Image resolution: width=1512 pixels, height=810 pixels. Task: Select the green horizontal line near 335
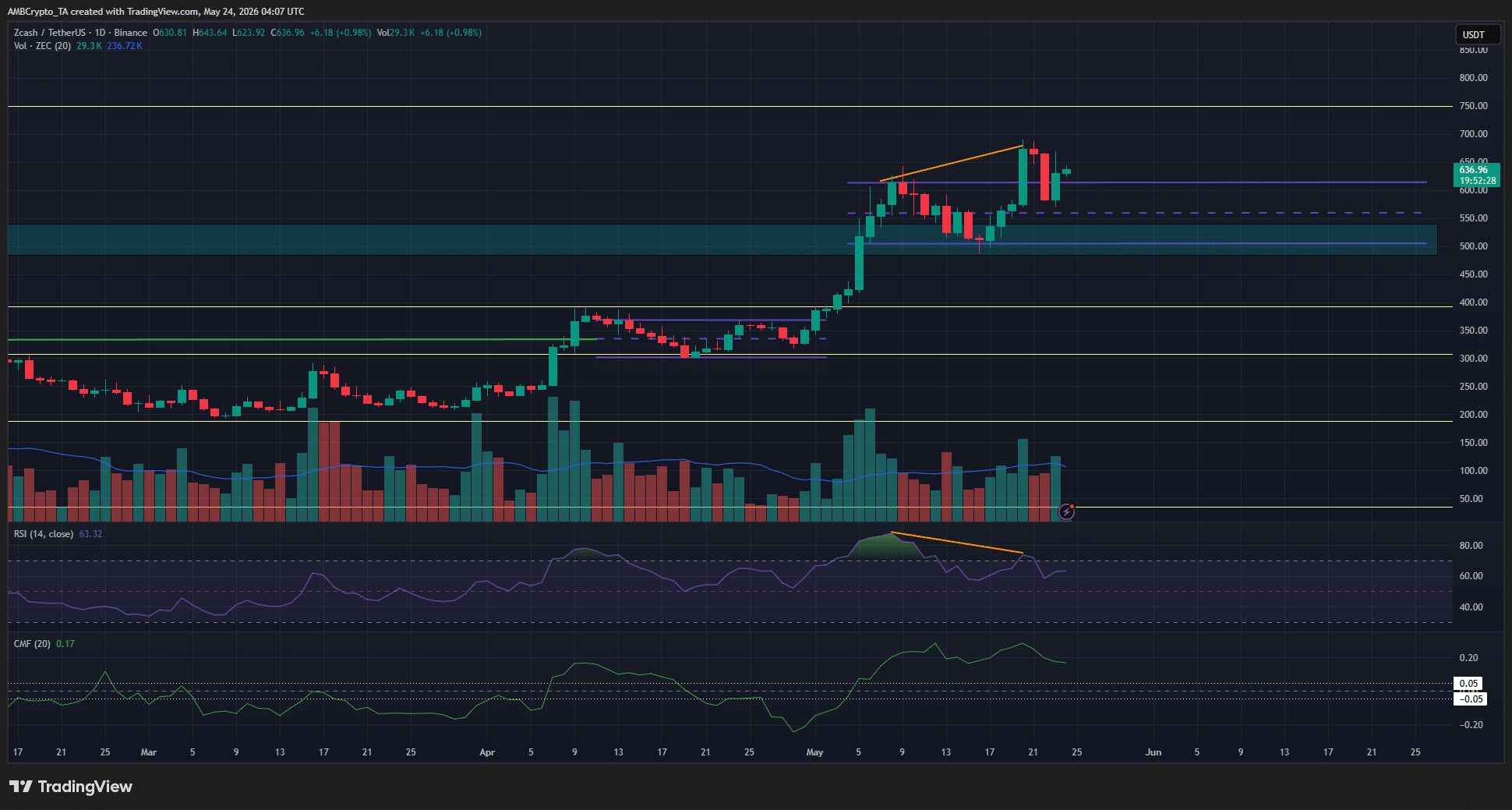point(302,339)
